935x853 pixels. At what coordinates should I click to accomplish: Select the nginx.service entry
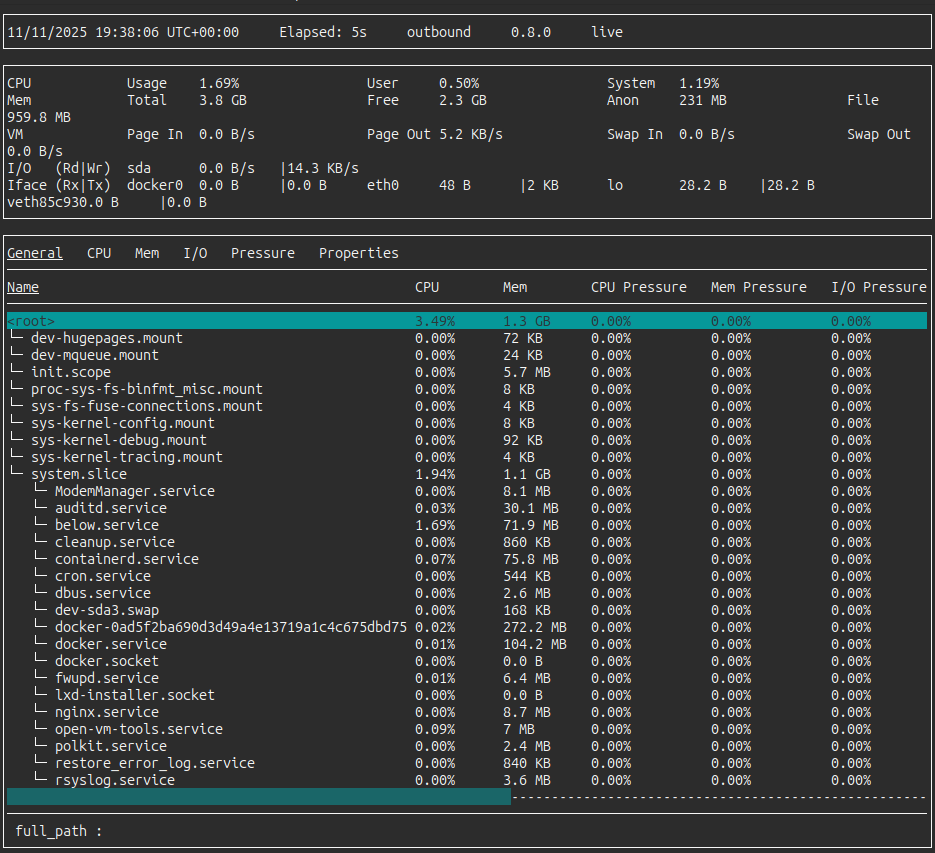[106, 712]
